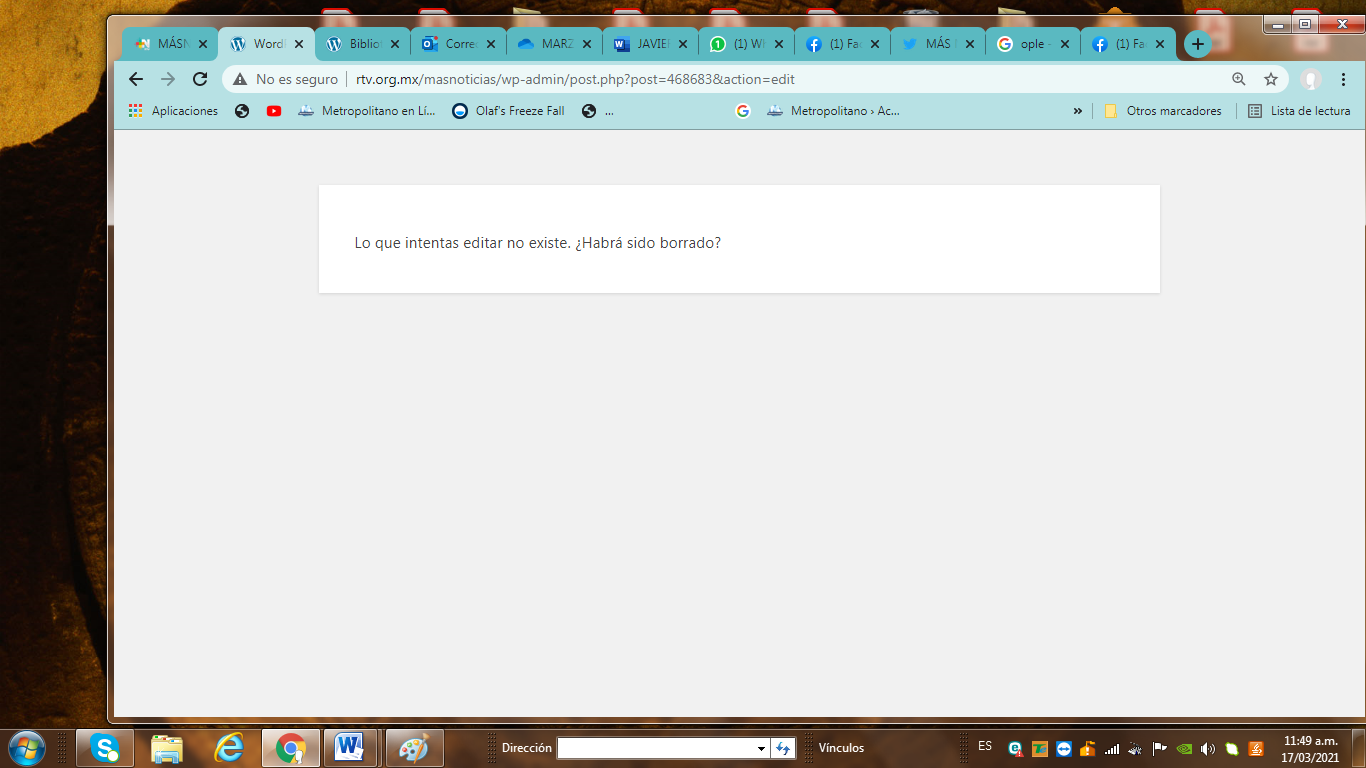Expand hidden bookmarks with the chevron
The width and height of the screenshot is (1366, 768).
[1077, 111]
